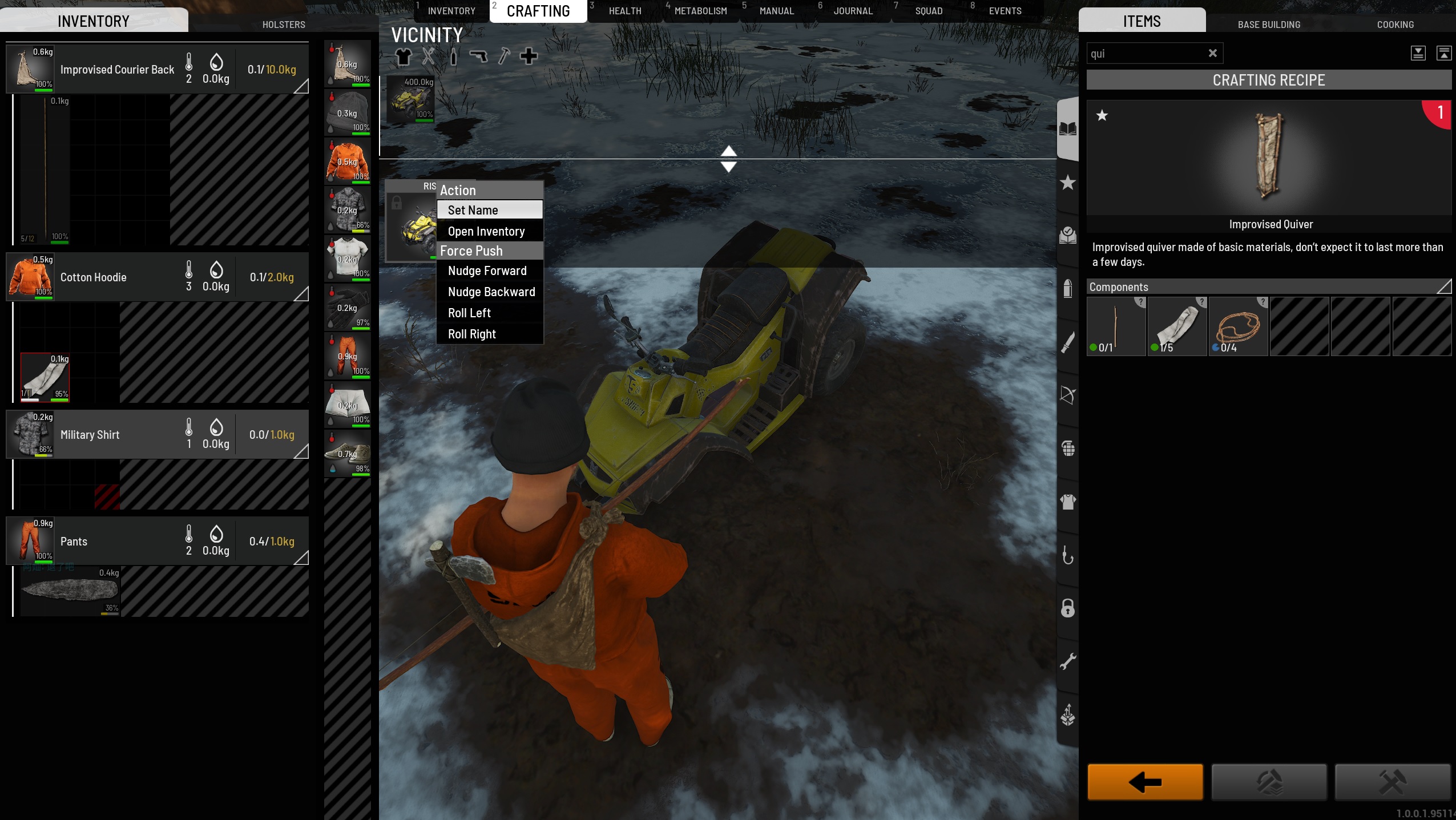Select the stick component slot 0/1
Image resolution: width=1456 pixels, height=820 pixels.
pyautogui.click(x=1116, y=326)
